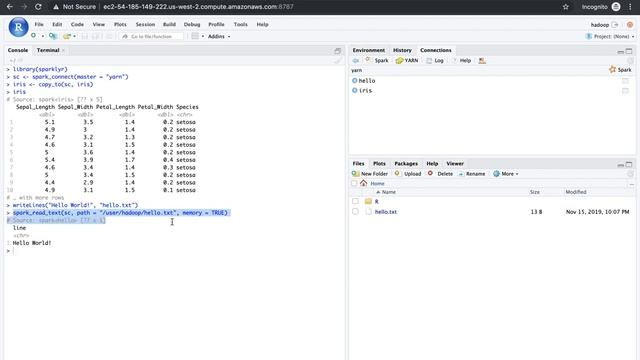
Task: Open the File menu
Action: point(39,24)
